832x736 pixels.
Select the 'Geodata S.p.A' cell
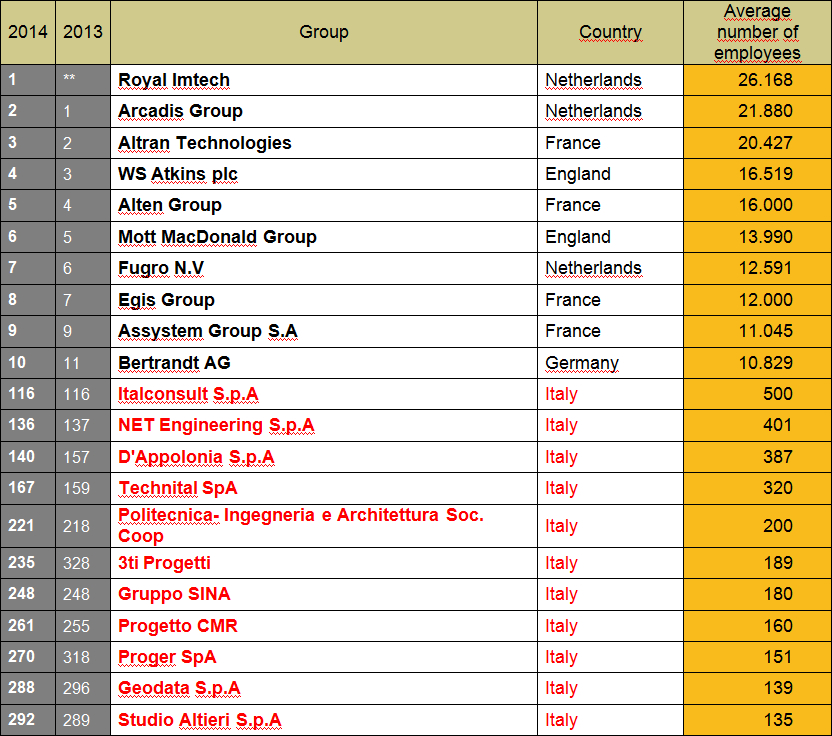(324, 688)
